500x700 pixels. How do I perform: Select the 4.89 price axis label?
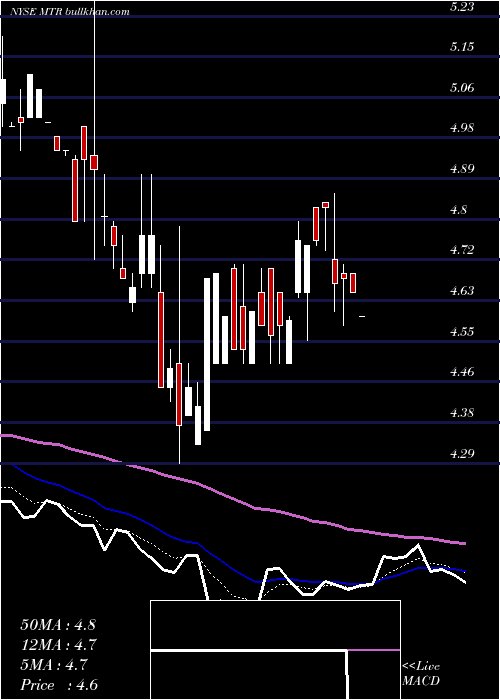pos(462,169)
